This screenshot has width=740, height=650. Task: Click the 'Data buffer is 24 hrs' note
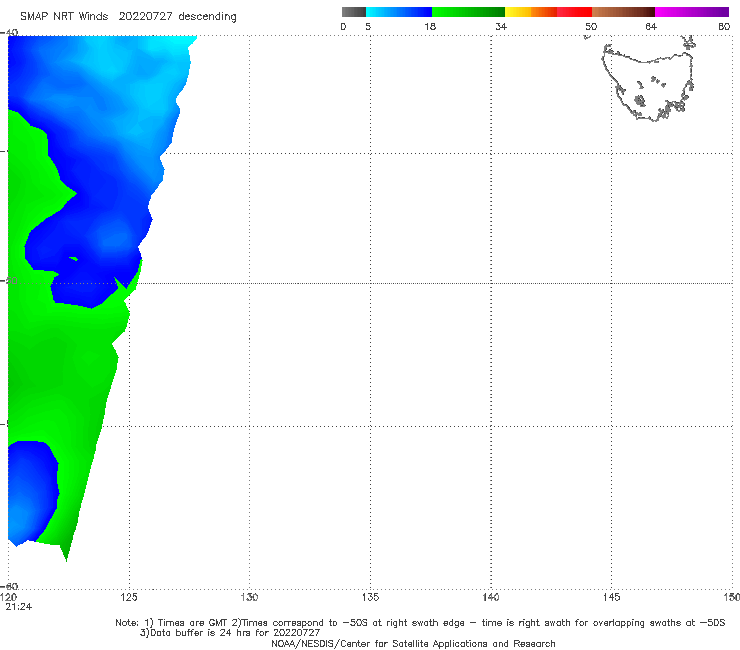click(230, 633)
